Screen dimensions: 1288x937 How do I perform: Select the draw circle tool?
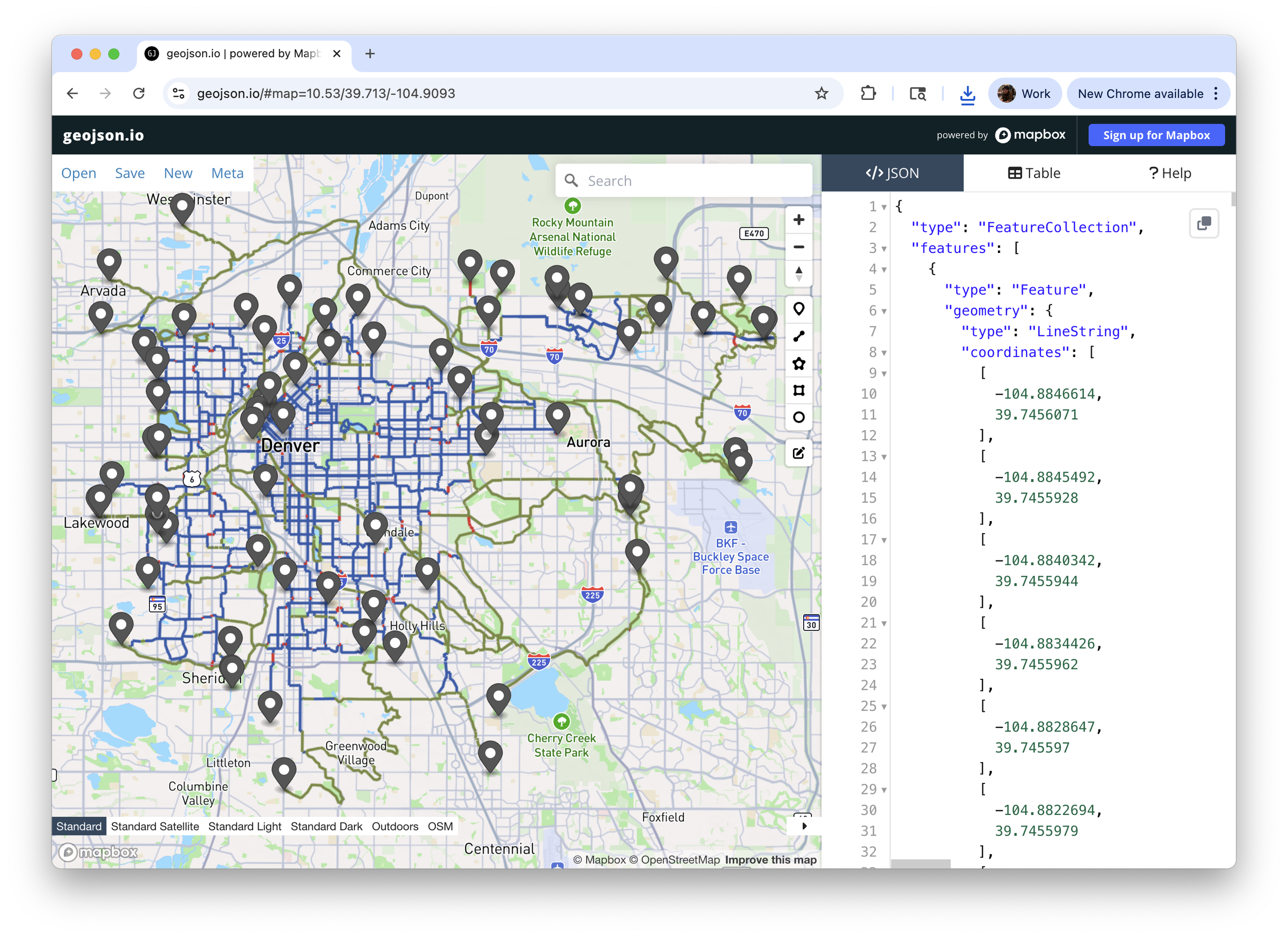click(799, 417)
